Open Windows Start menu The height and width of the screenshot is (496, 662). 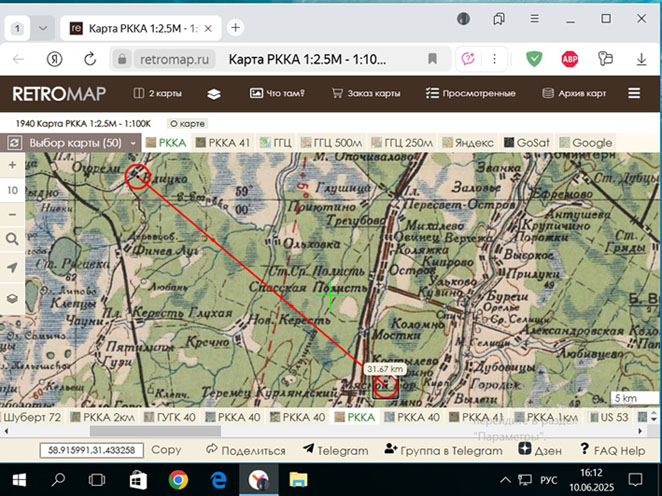(19, 480)
